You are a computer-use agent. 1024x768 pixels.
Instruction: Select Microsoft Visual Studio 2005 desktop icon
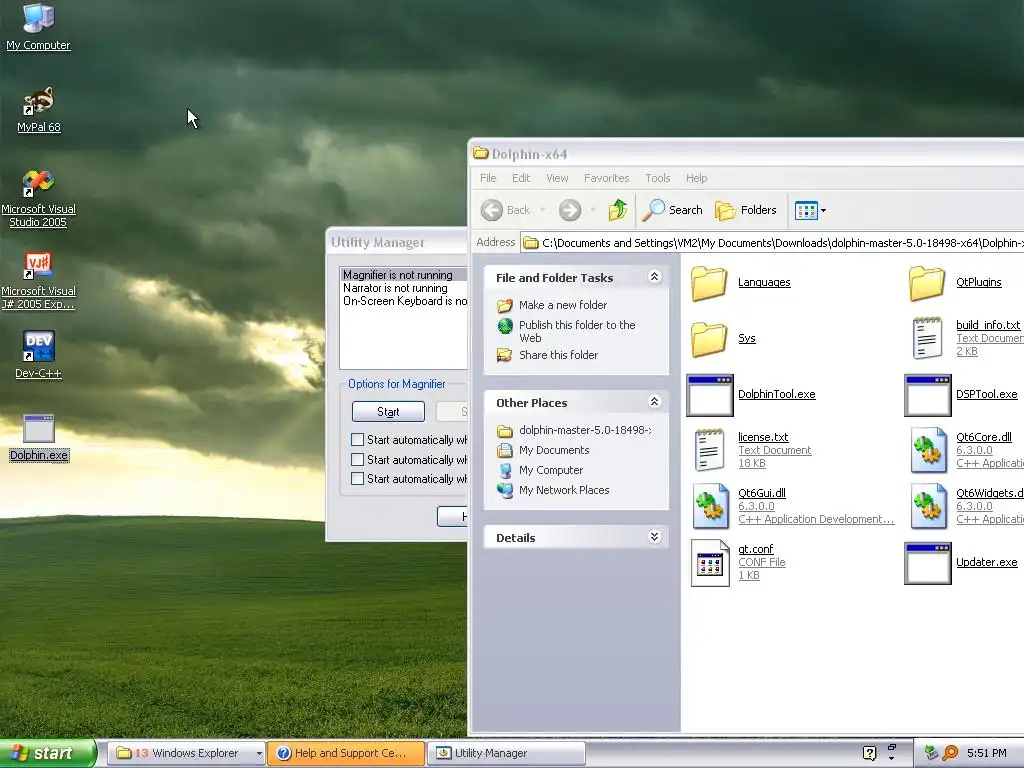pos(39,199)
